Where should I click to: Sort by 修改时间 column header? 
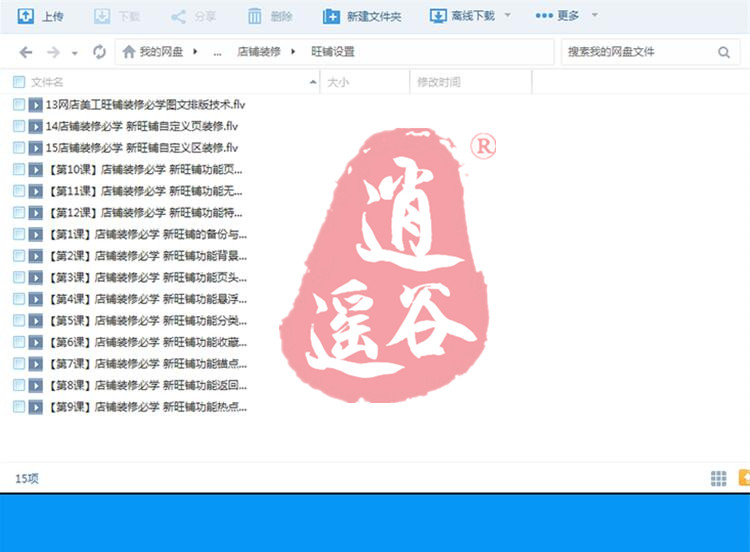pos(439,82)
